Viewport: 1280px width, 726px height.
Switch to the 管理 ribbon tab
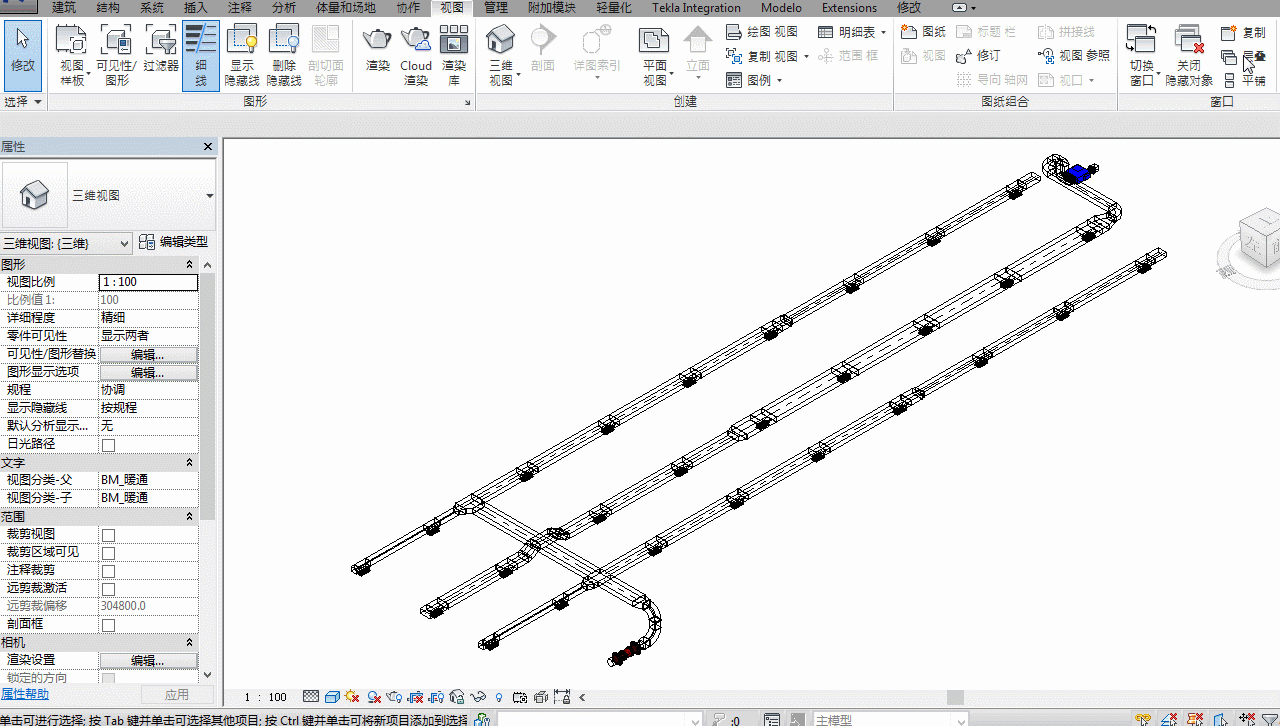click(495, 7)
